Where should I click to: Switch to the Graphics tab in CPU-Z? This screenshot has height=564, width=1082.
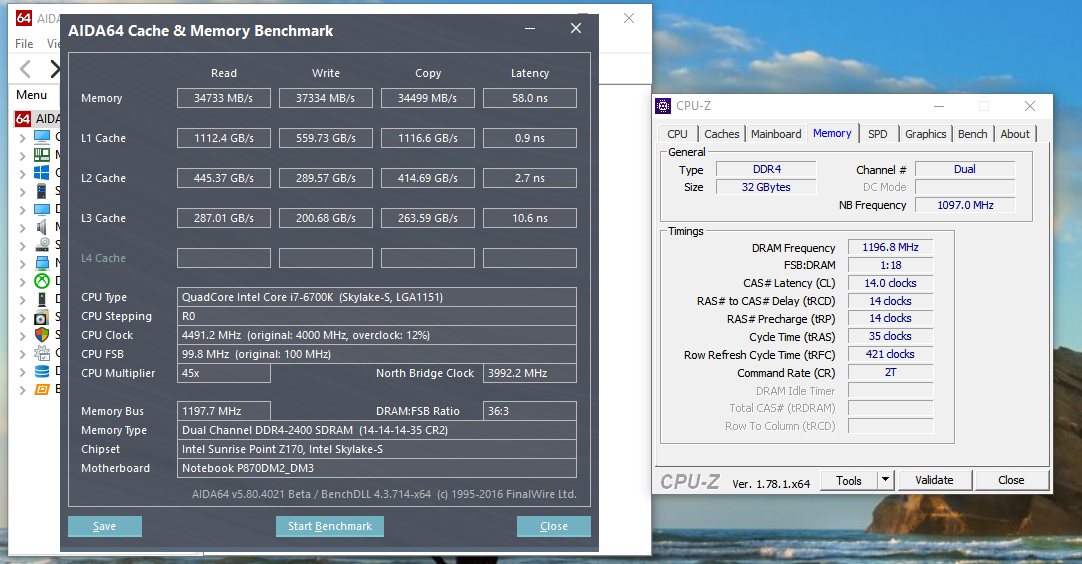click(925, 134)
